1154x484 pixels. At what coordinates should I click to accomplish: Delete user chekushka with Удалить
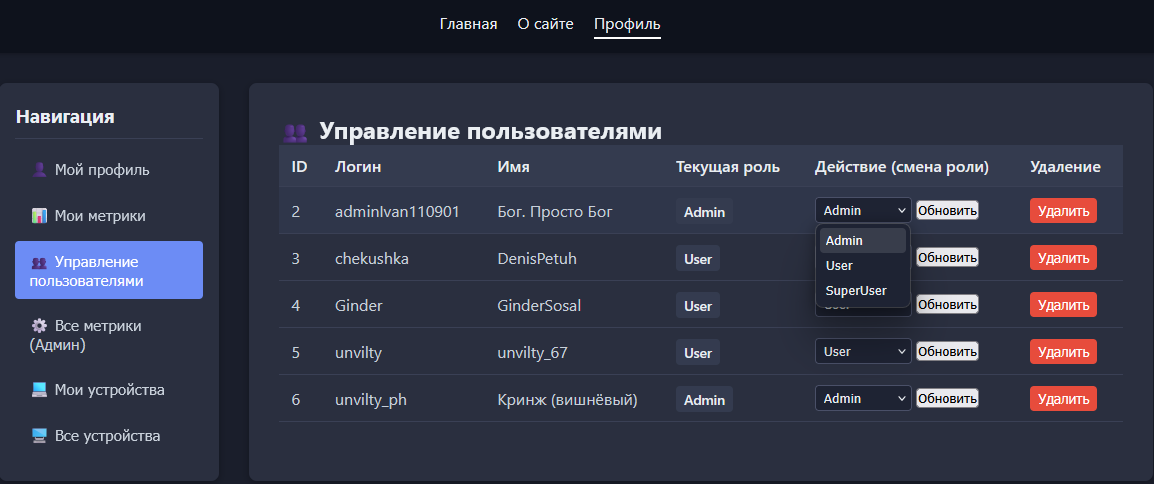[x=1063, y=258]
